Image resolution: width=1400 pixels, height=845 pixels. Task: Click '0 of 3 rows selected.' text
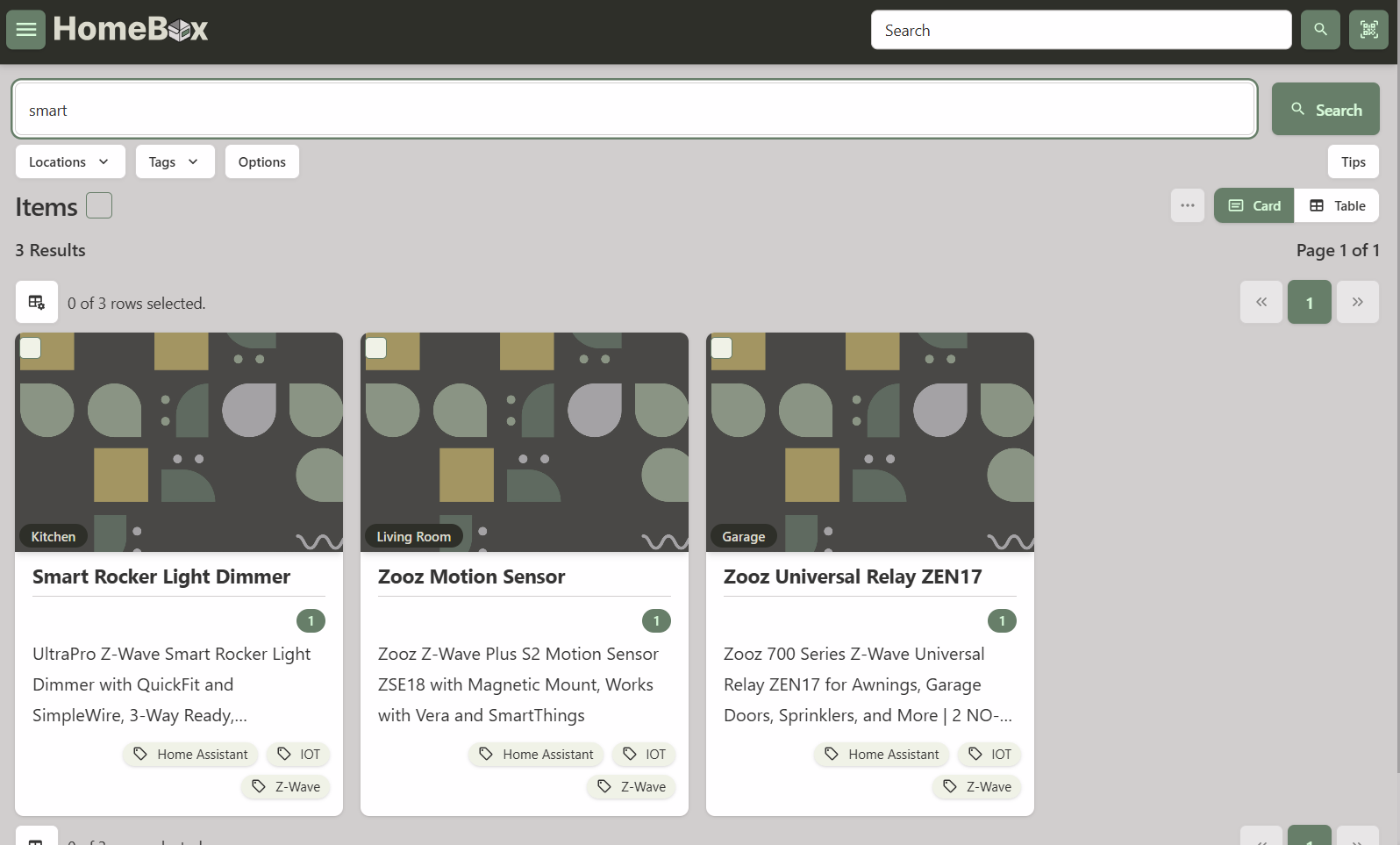coord(137,304)
